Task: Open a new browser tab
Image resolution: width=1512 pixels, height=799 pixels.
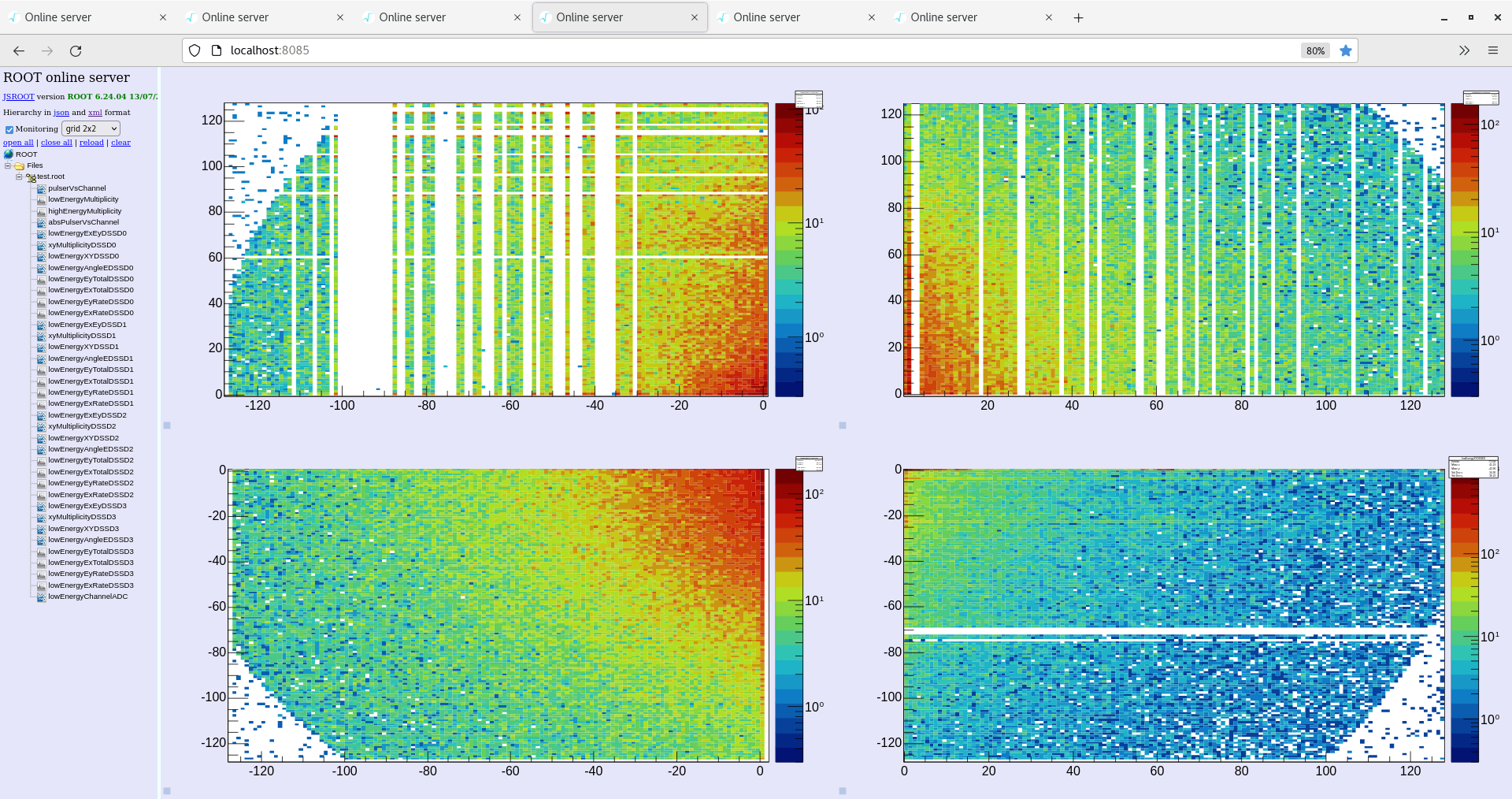Action: [1078, 17]
